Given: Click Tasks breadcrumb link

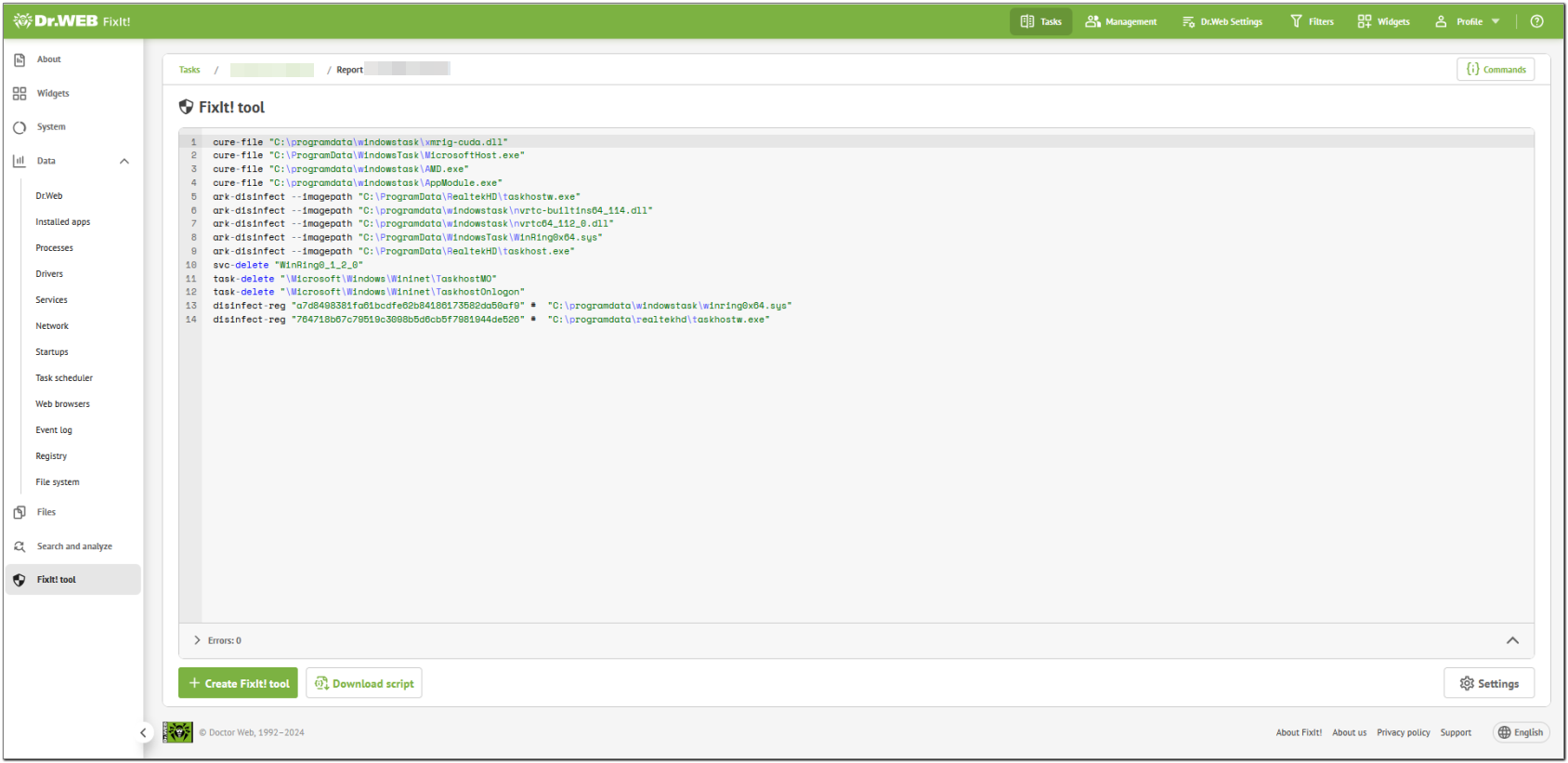Looking at the screenshot, I should [189, 70].
